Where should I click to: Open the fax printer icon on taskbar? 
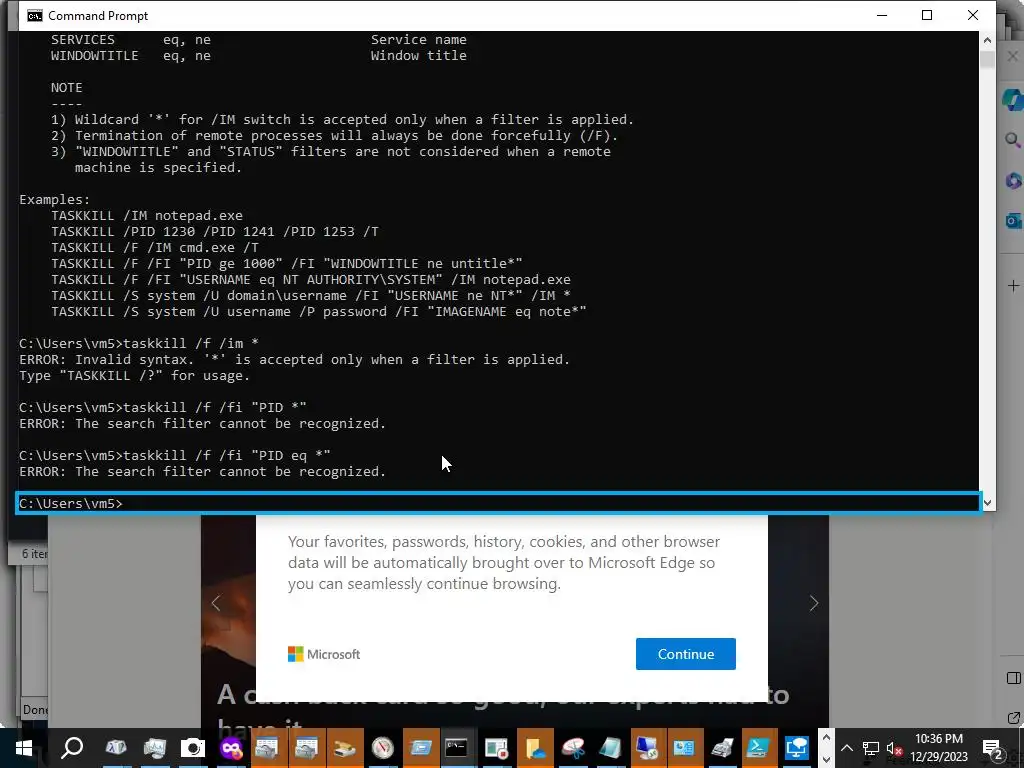tap(722, 748)
